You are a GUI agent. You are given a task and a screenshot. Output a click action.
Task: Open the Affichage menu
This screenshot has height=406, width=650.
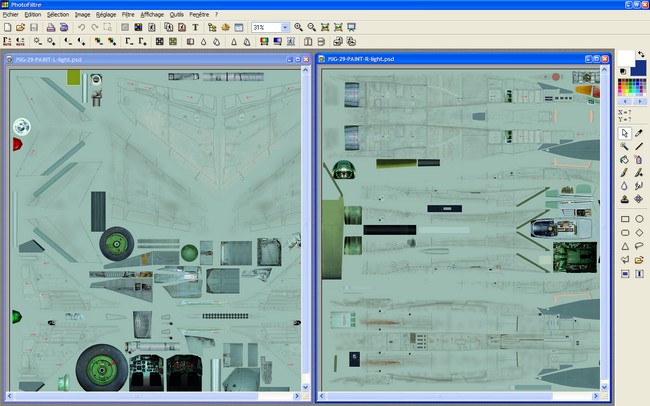(x=152, y=15)
